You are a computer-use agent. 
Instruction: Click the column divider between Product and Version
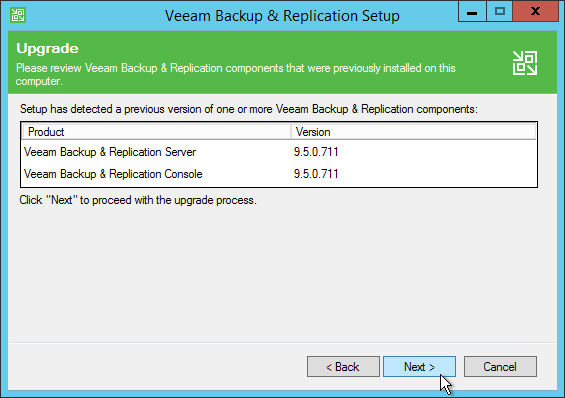coord(291,132)
